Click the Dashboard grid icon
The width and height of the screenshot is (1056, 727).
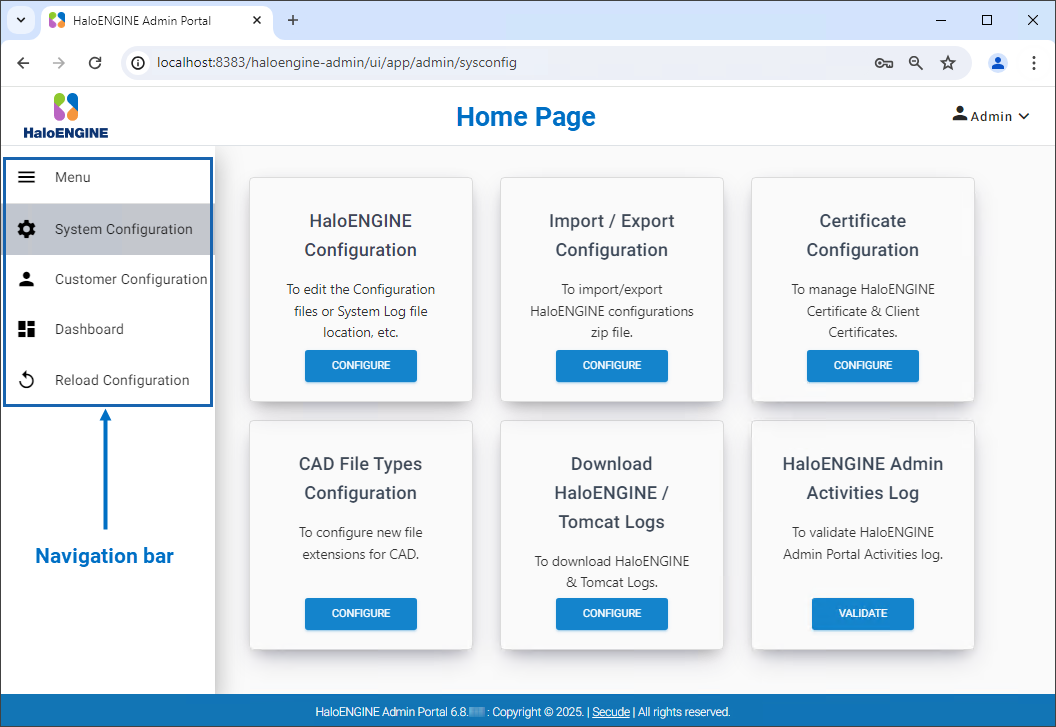[x=27, y=329]
